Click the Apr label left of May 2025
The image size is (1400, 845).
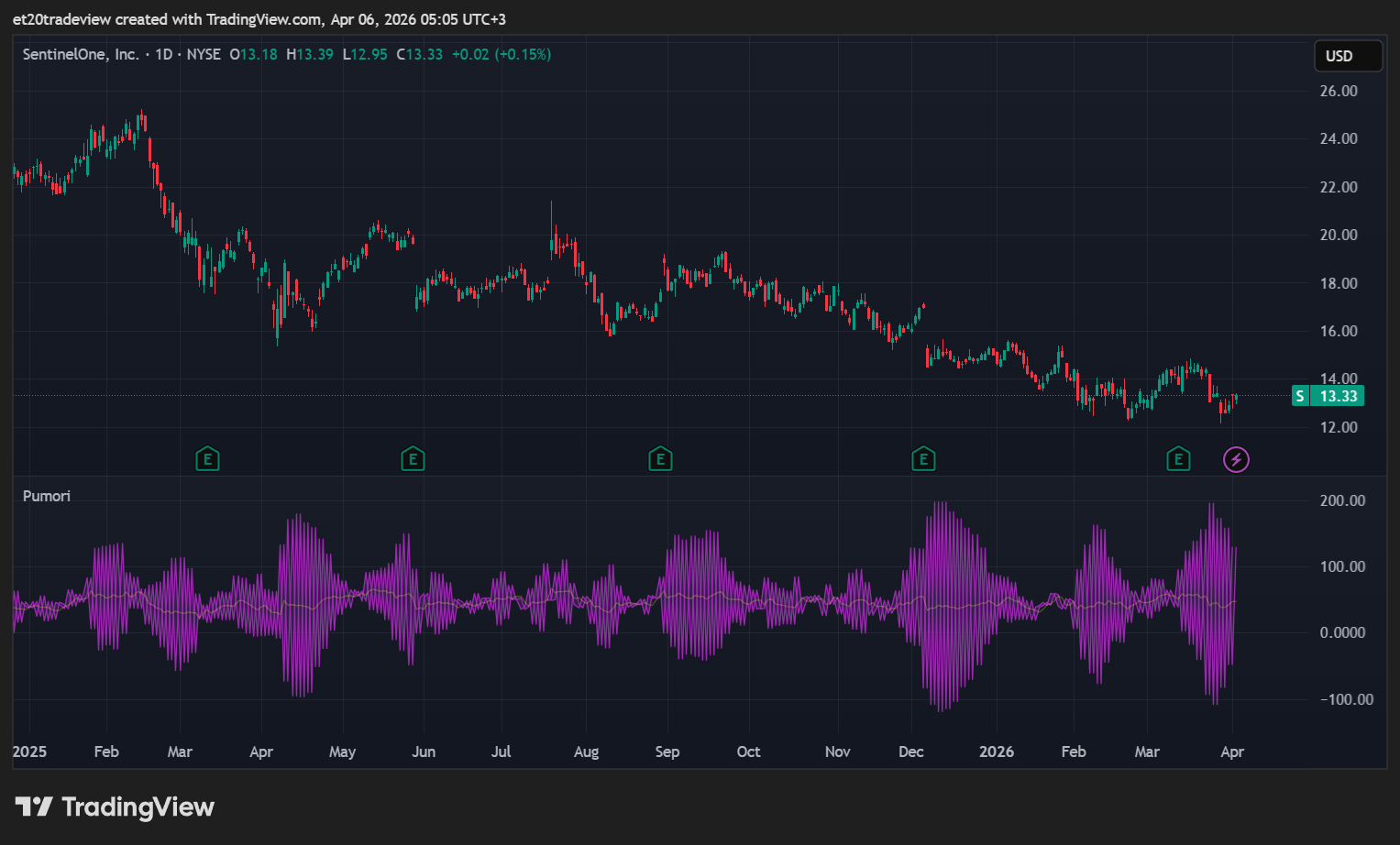tap(261, 752)
